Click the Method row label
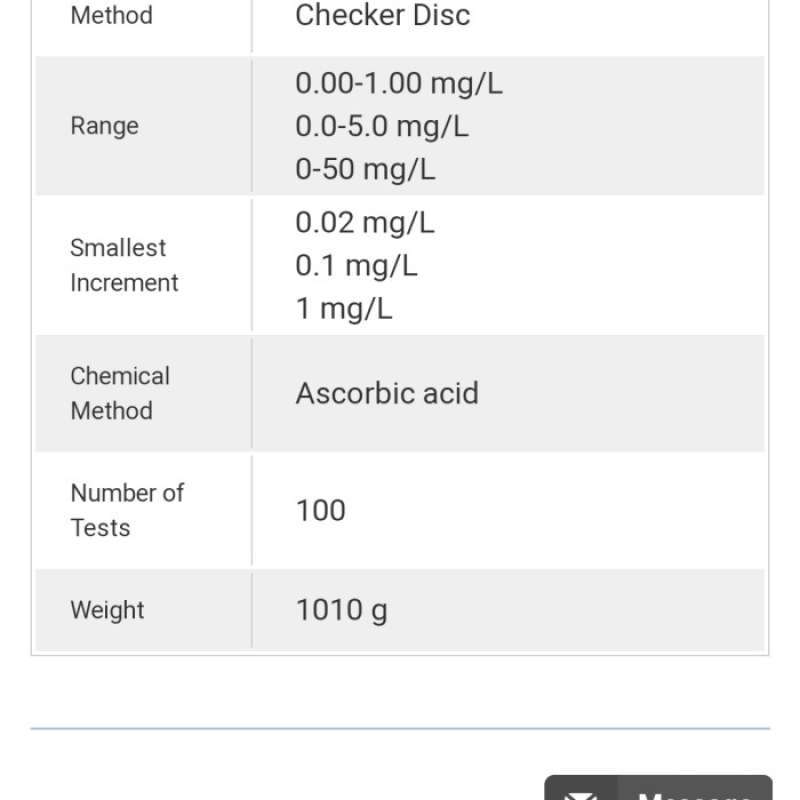Viewport: 800px width, 800px height. tap(111, 15)
